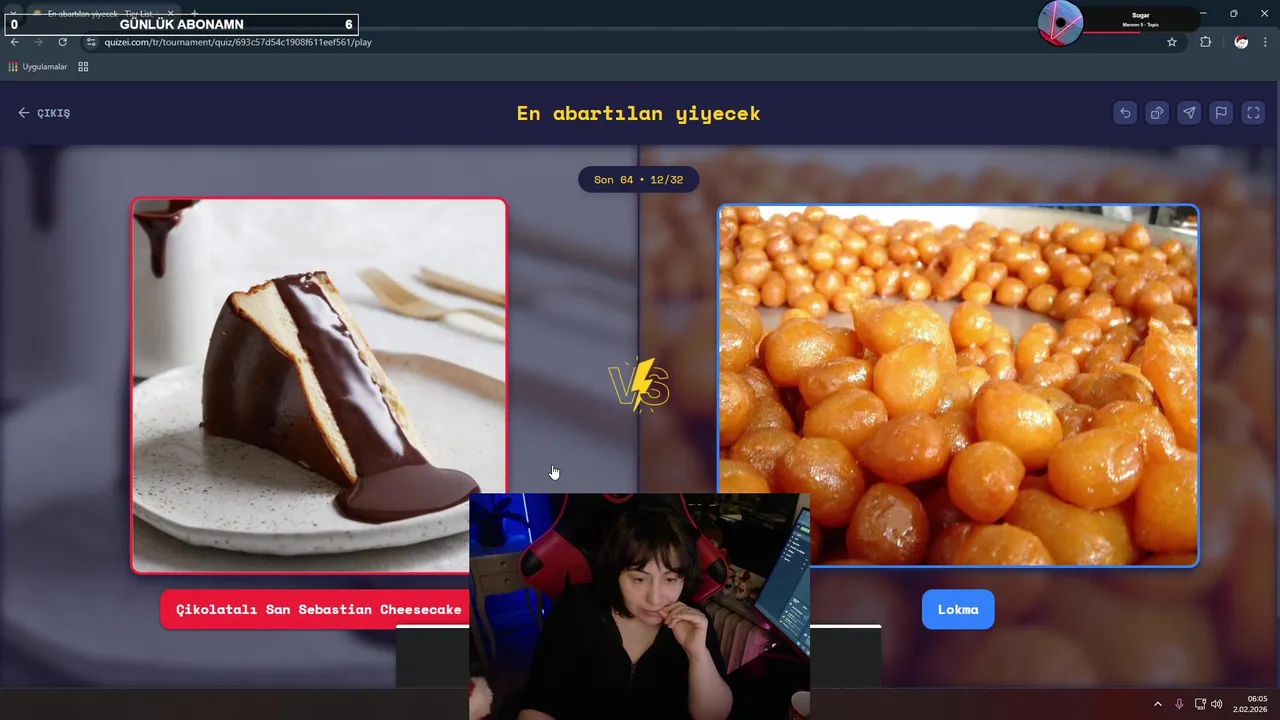The height and width of the screenshot is (720, 1280).
Task: Click the paper plane share icon
Action: pyautogui.click(x=1189, y=113)
